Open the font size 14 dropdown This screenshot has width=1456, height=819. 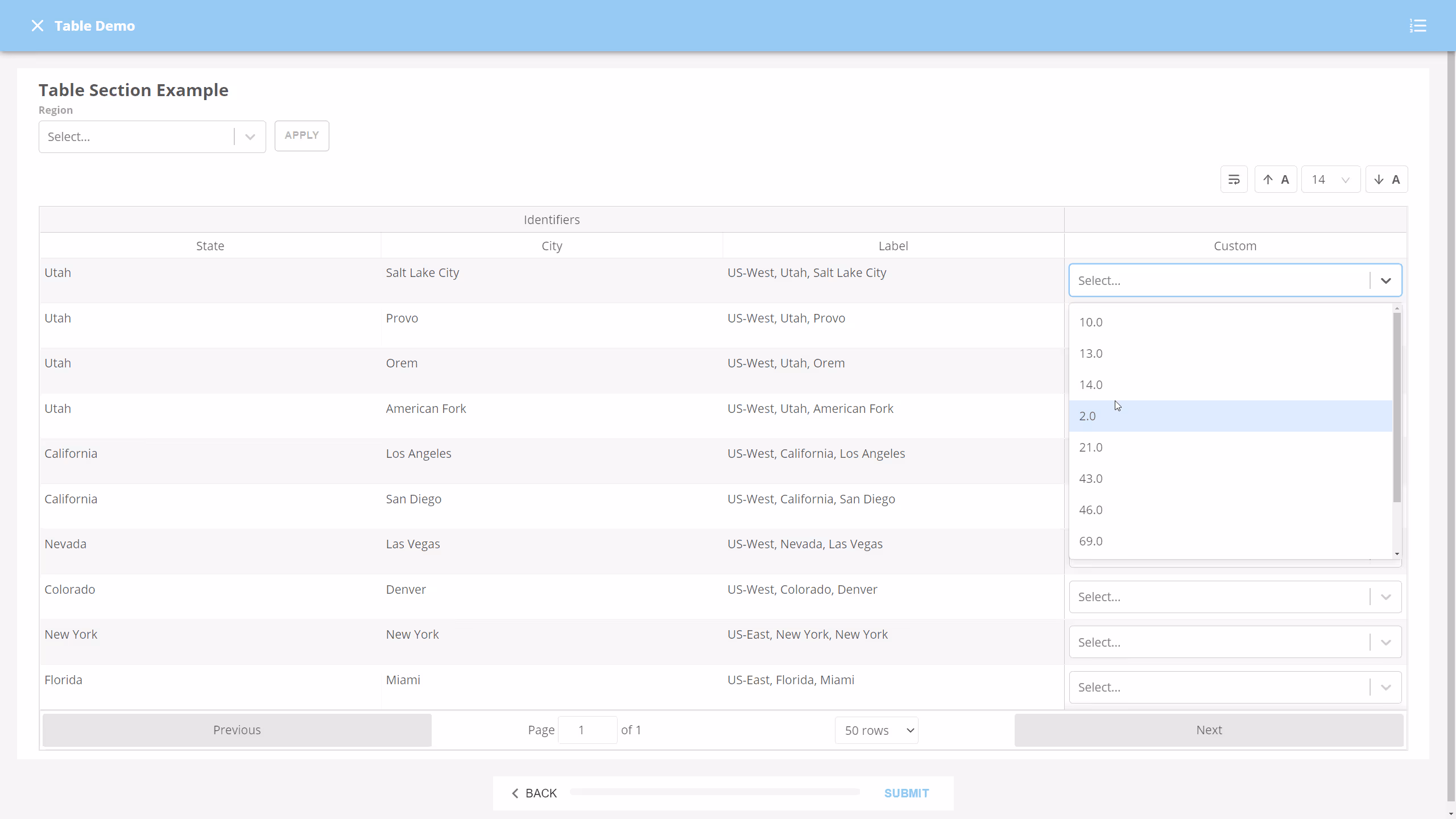pyautogui.click(x=1330, y=180)
